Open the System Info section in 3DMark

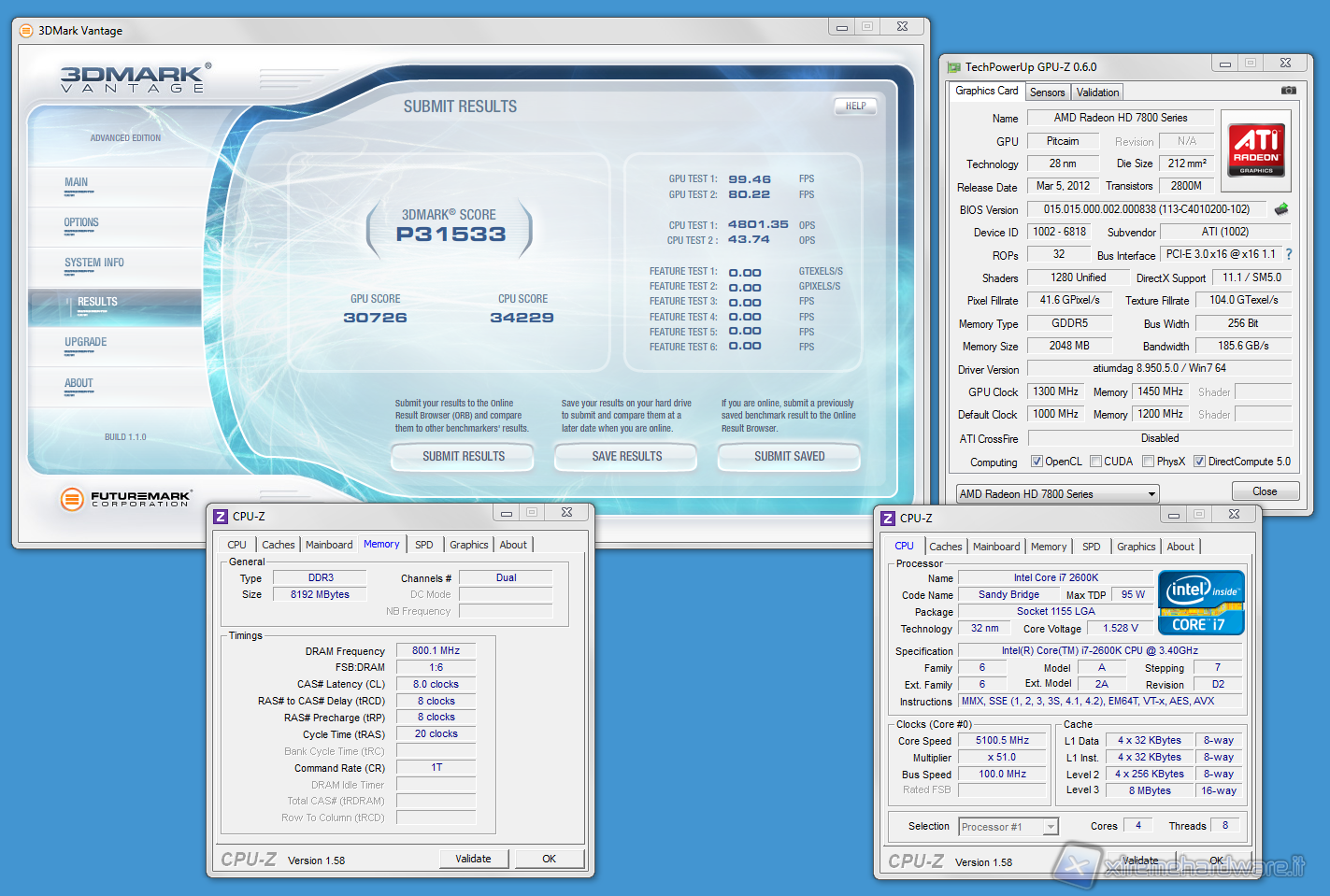click(x=94, y=263)
